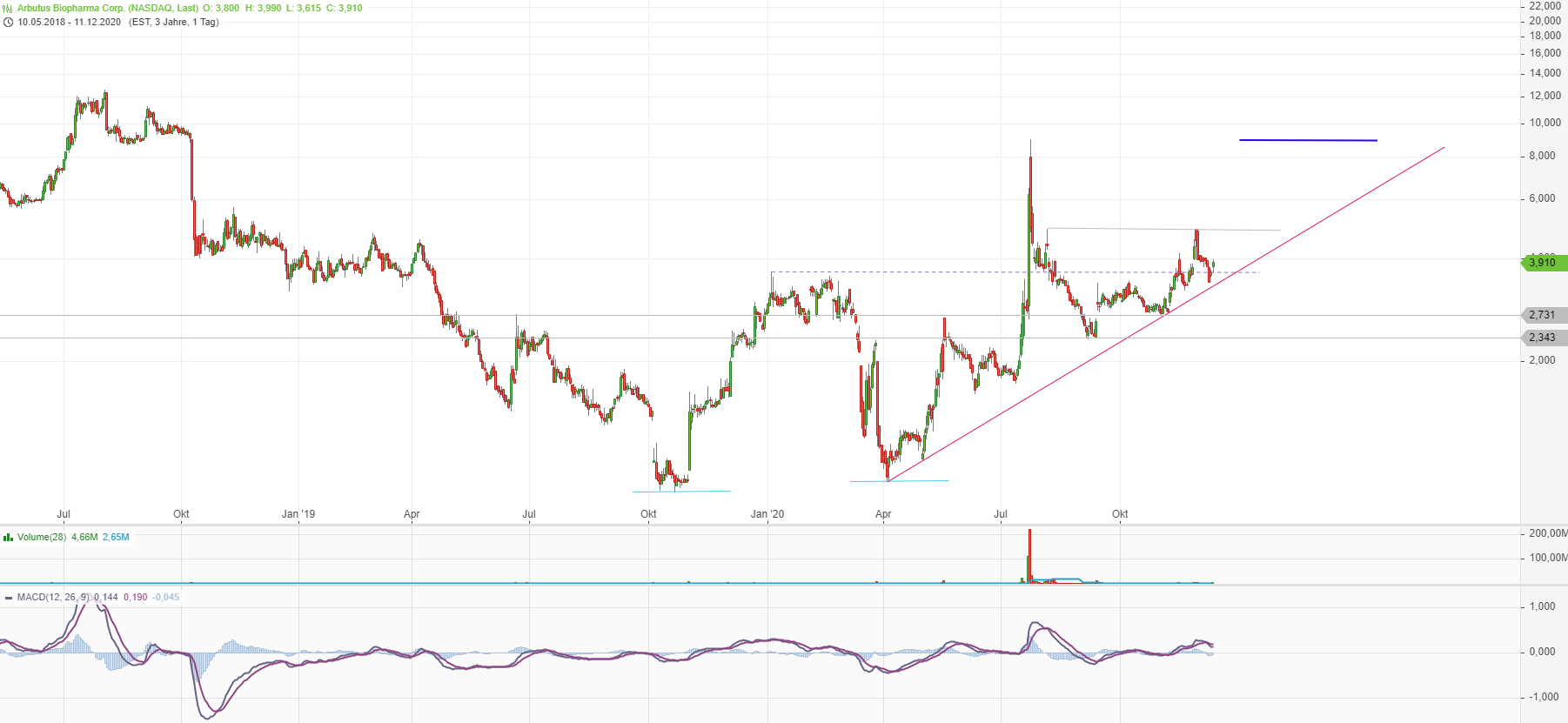This screenshot has width=1568, height=723.
Task: Click the date range 10.05.2018 - 11.12.2020 text
Action: coord(70,23)
